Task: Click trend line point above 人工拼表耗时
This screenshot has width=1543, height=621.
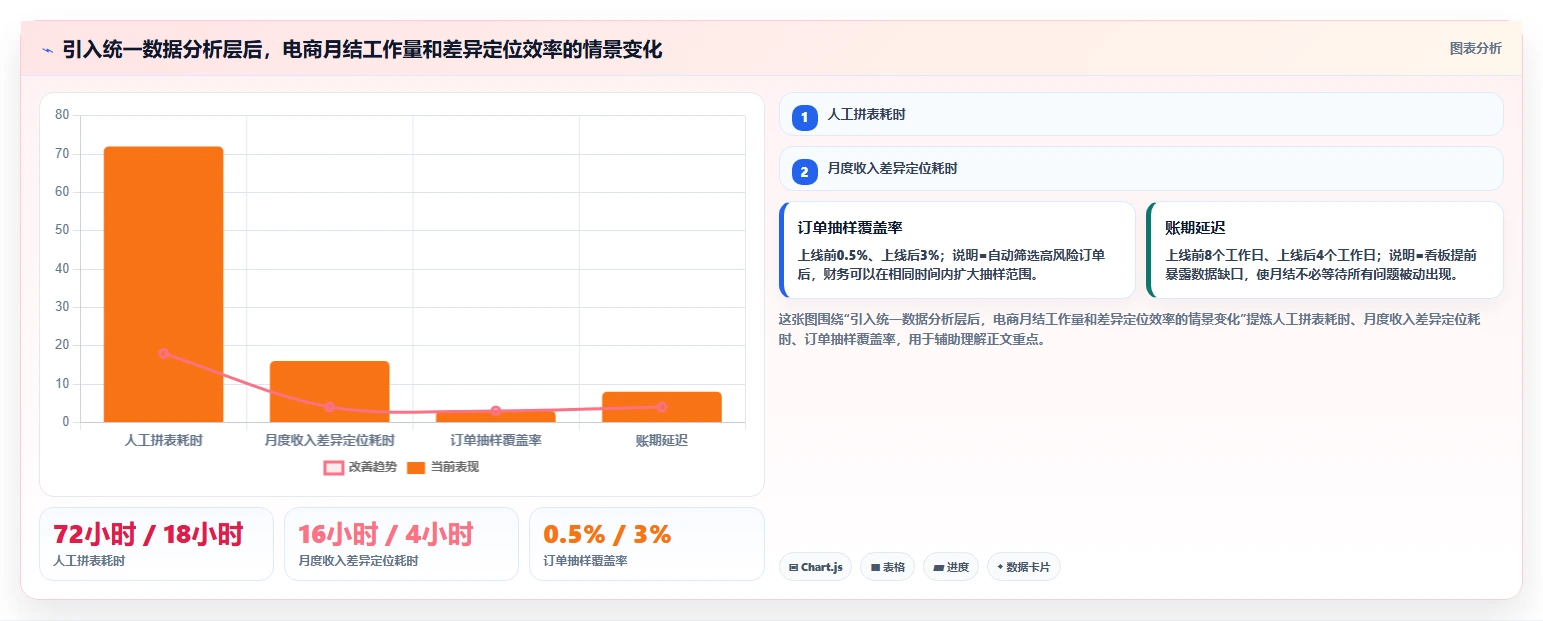Action: click(163, 353)
